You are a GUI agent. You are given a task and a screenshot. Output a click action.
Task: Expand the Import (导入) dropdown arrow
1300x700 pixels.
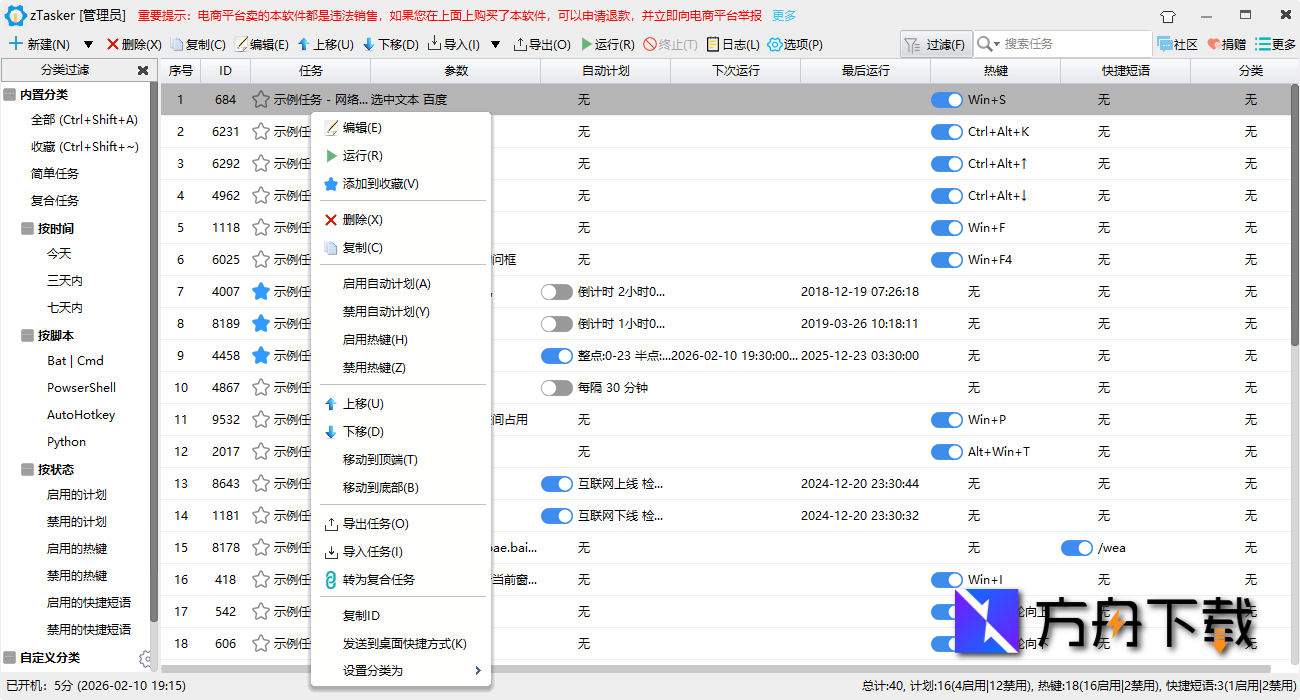click(494, 44)
